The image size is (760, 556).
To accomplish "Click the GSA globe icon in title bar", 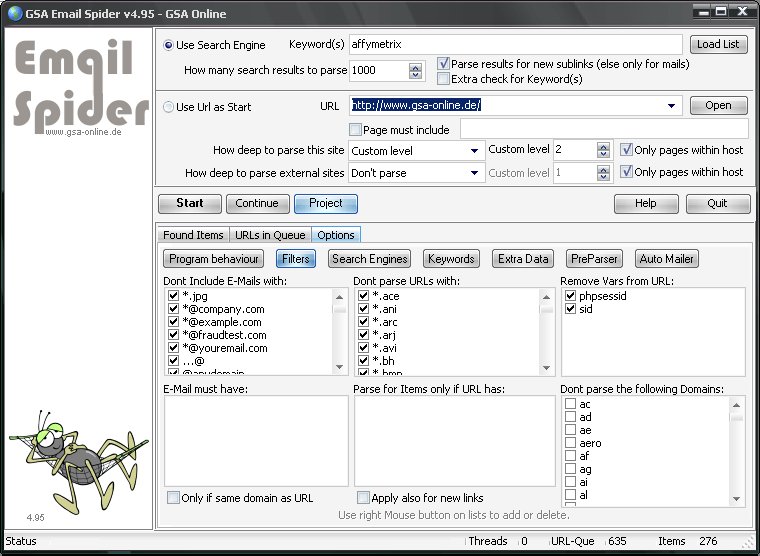I will point(15,13).
